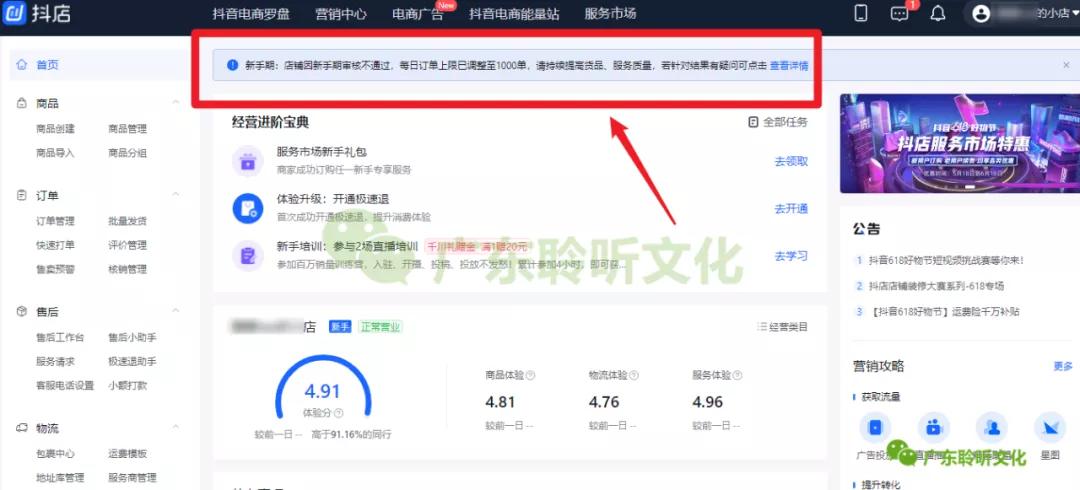Dismiss the 新手期 notice banner
This screenshot has height=490, width=1080.
coord(1066,65)
